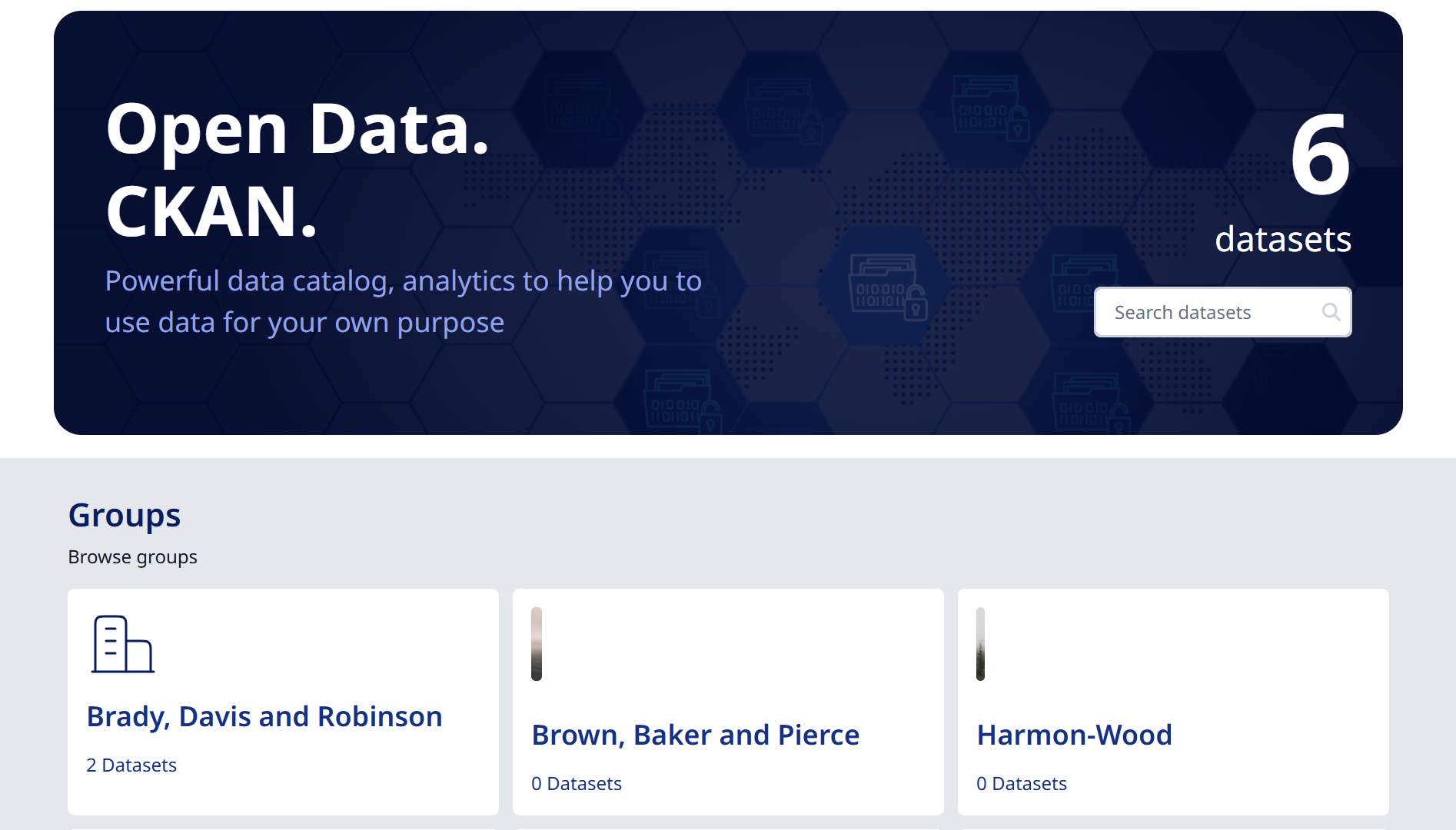Viewport: 1456px width, 830px height.
Task: Click 0 Datasets under Harmon-Wood
Action: point(1022,784)
